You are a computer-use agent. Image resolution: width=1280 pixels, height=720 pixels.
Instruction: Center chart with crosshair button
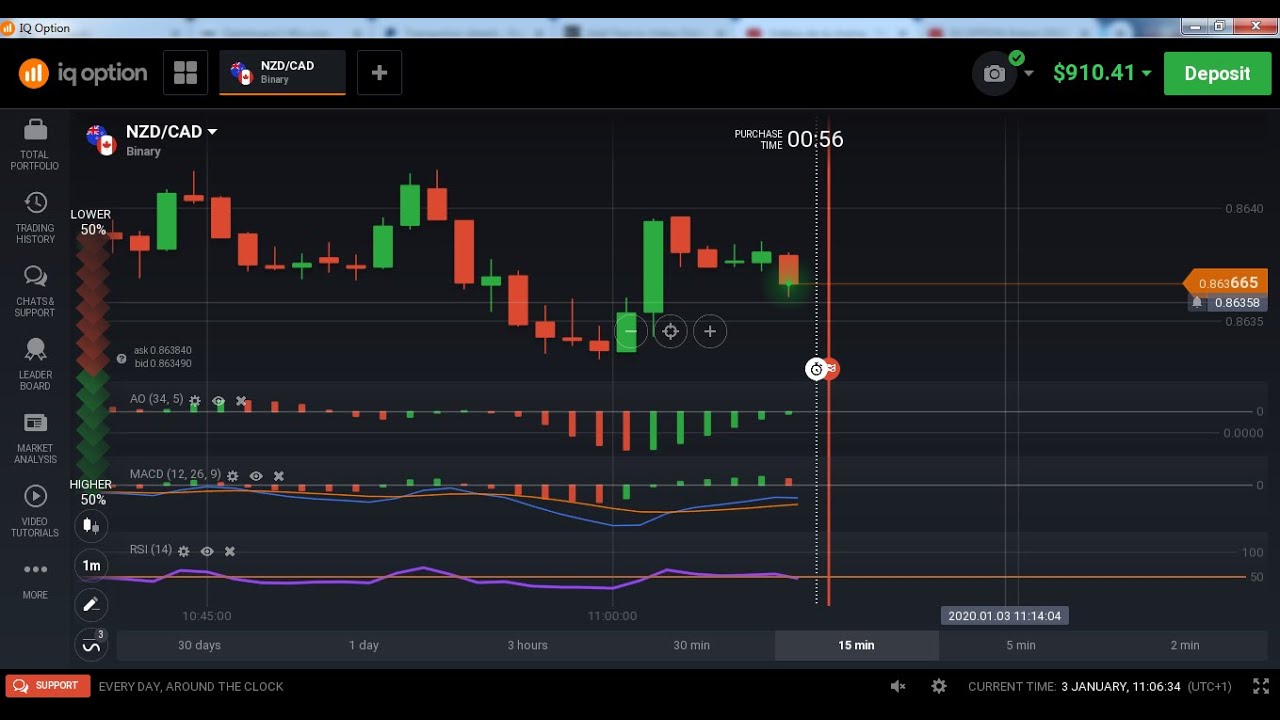[x=670, y=331]
